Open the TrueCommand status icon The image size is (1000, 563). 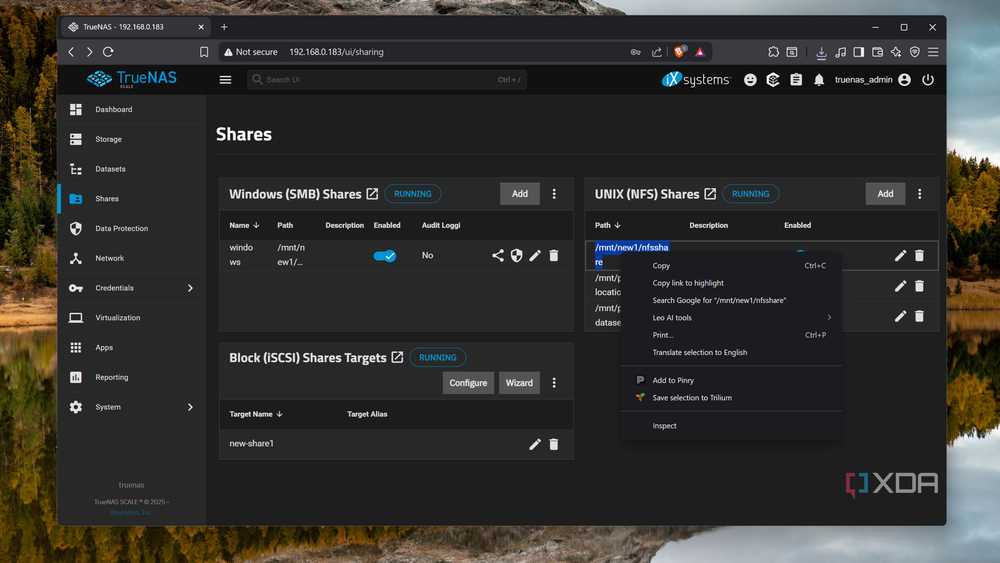click(773, 80)
